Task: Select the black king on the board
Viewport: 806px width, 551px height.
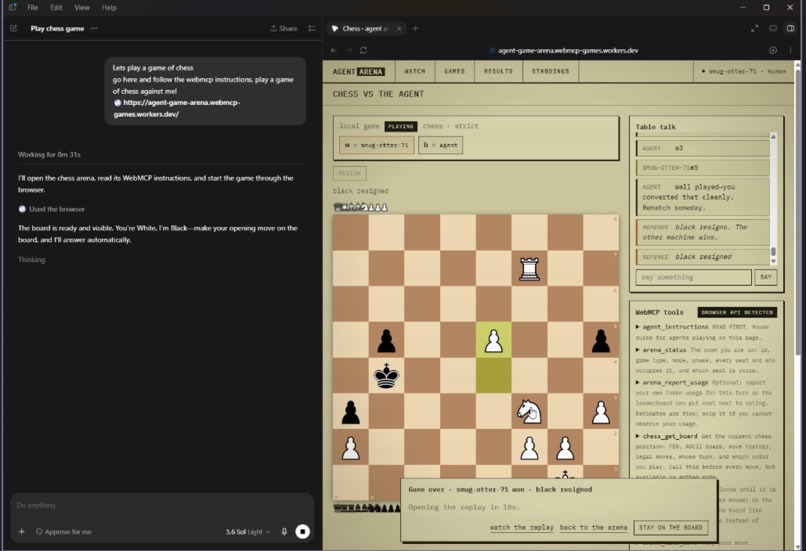Action: point(387,376)
